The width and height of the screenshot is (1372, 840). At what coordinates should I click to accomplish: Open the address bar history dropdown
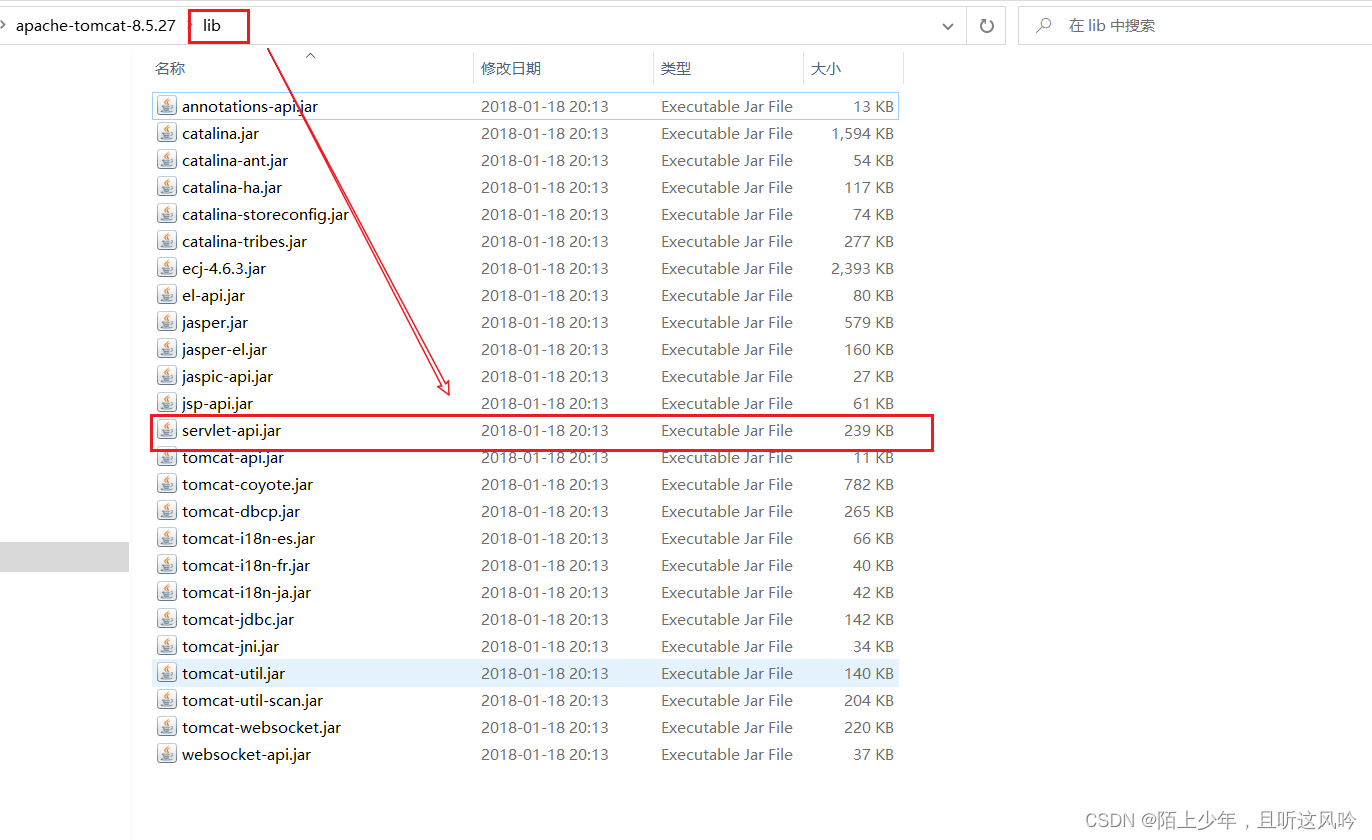[948, 27]
